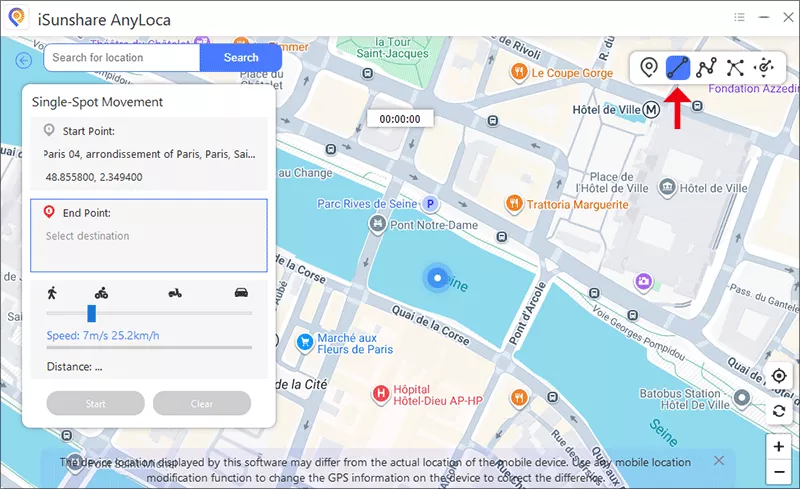Zoom in on the map
Screen dimensions: 800x489
[779, 446]
